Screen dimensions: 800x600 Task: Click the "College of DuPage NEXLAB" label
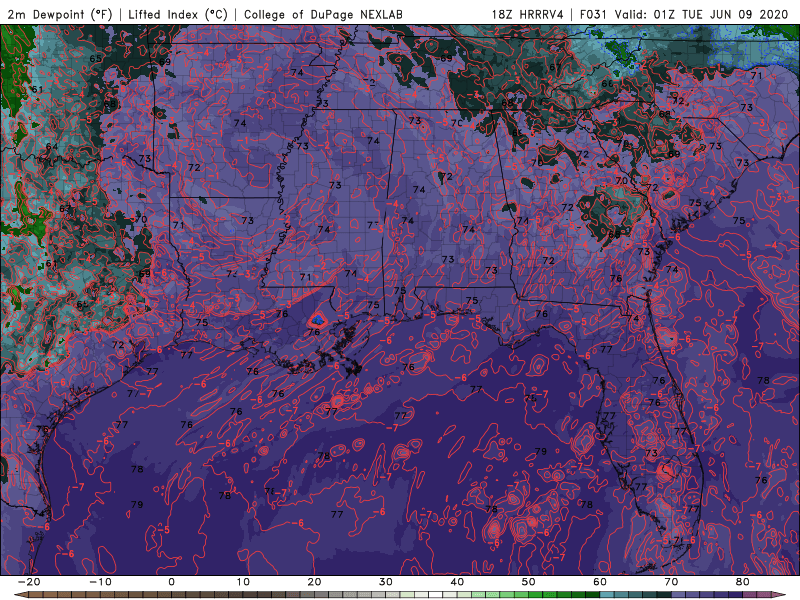point(323,15)
